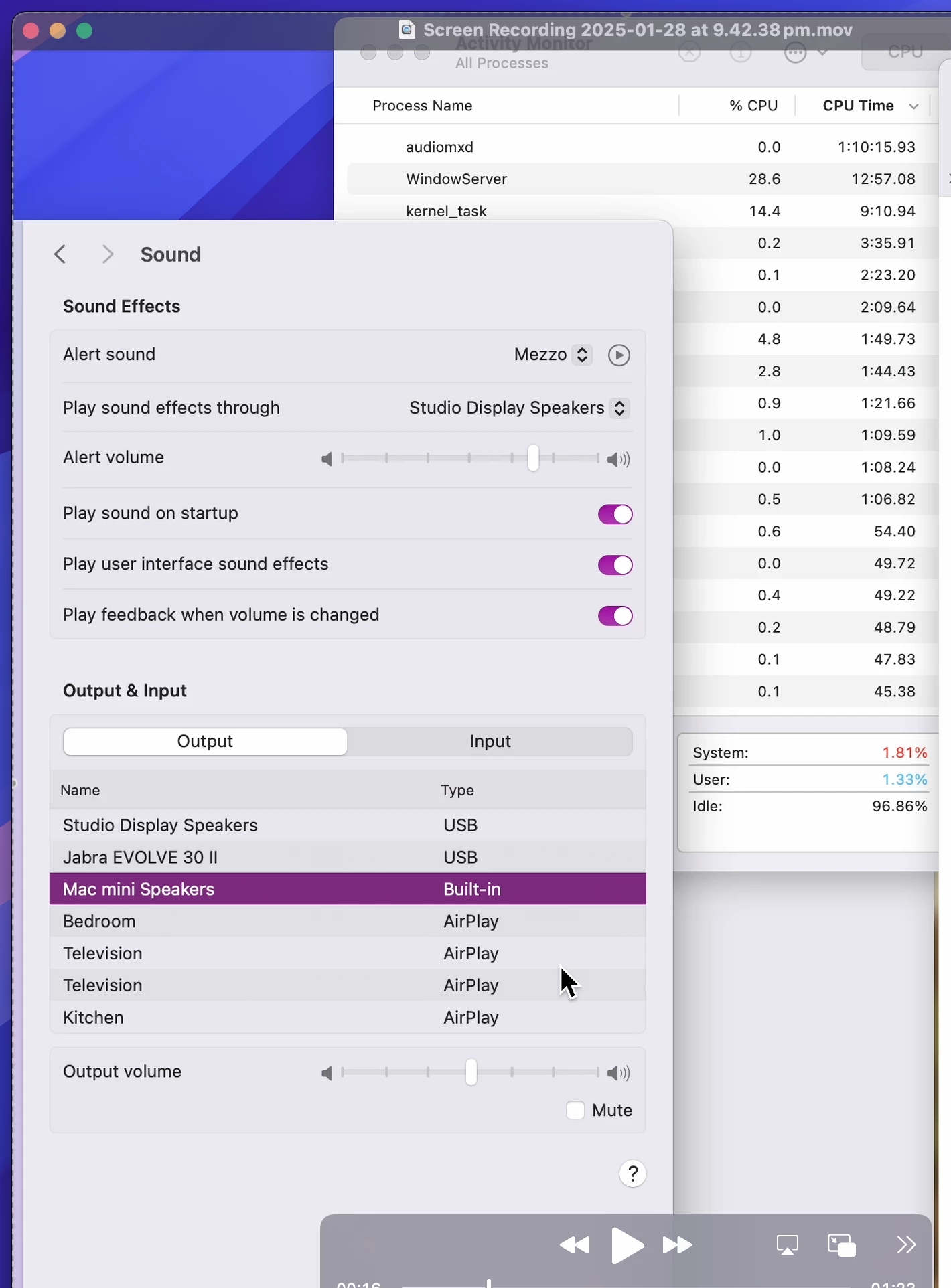Image resolution: width=951 pixels, height=1288 pixels.
Task: Go back in Sound settings
Action: pos(60,254)
